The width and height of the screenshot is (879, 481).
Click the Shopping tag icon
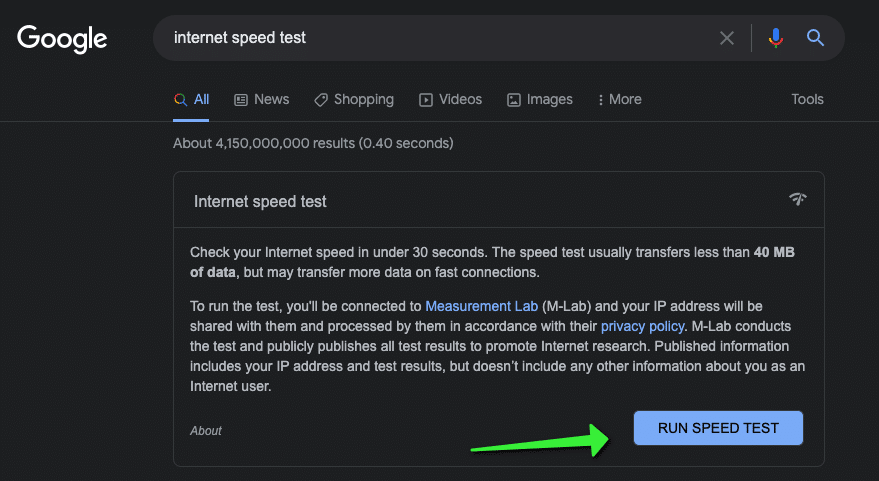tap(321, 100)
